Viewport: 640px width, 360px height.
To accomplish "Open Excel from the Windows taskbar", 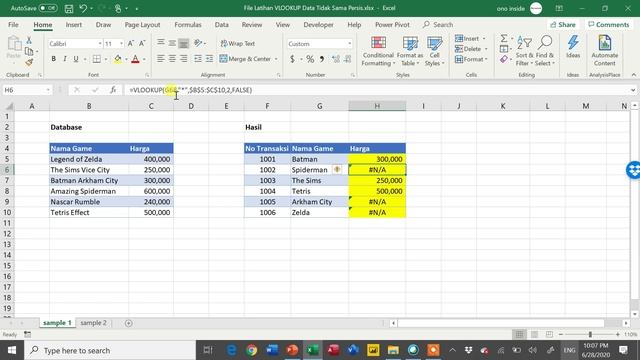I will [x=313, y=350].
